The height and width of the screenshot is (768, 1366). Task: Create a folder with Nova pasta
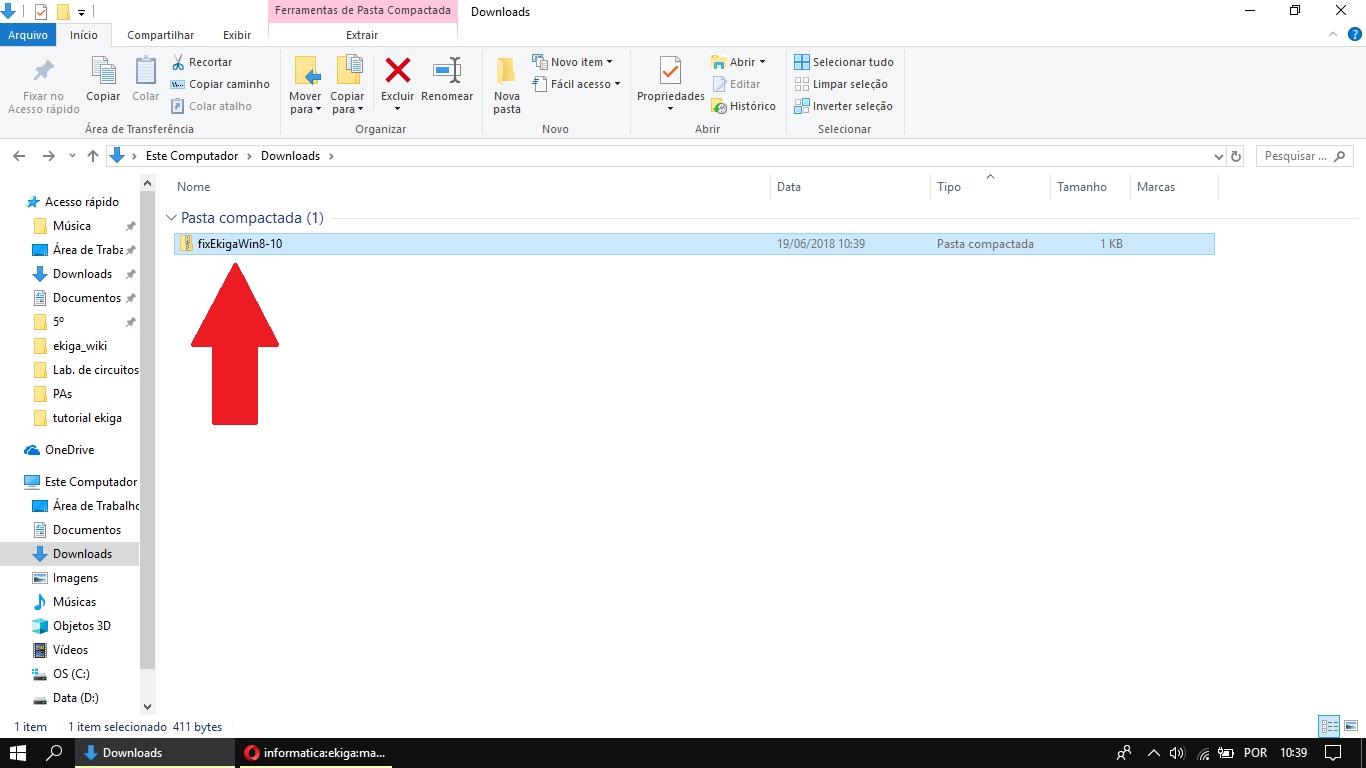click(x=507, y=84)
